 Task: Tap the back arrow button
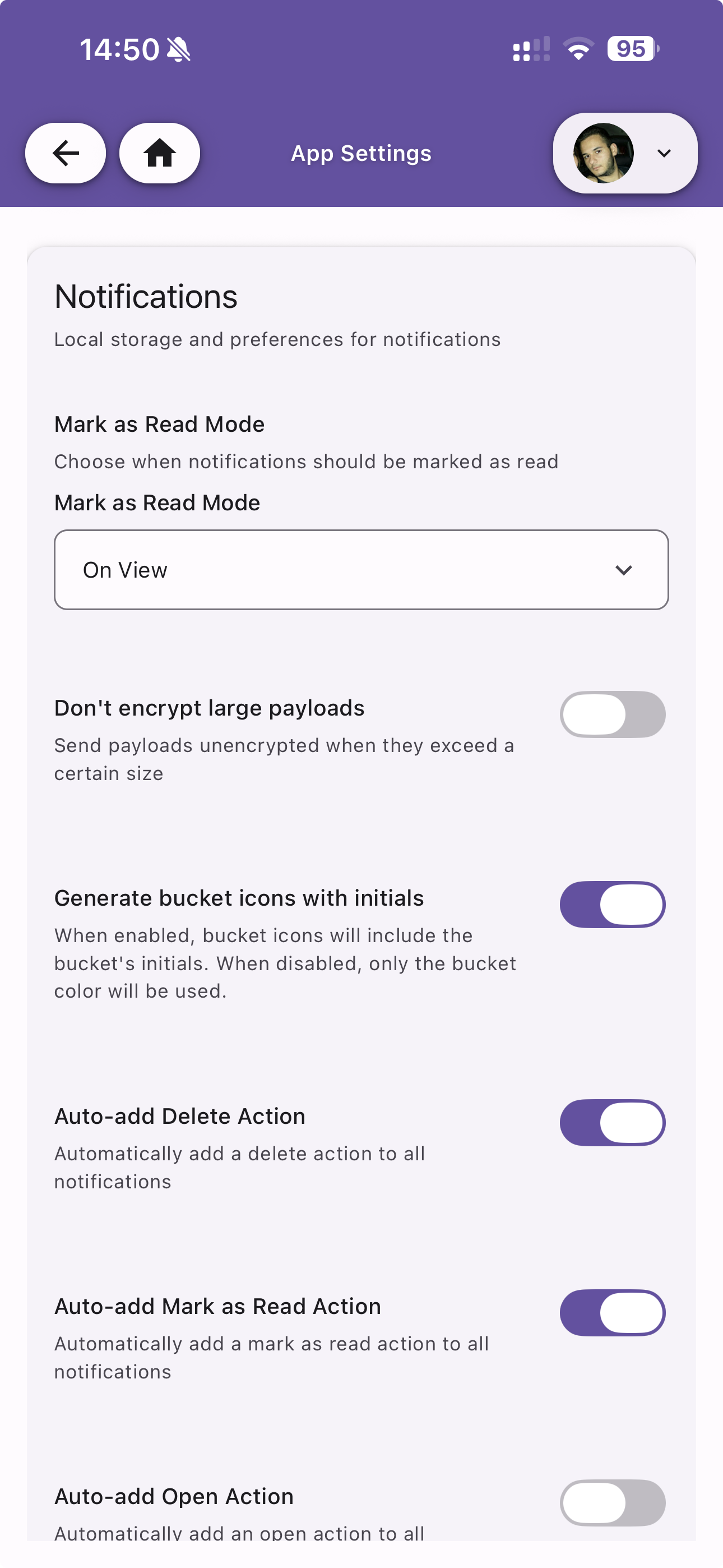[65, 153]
